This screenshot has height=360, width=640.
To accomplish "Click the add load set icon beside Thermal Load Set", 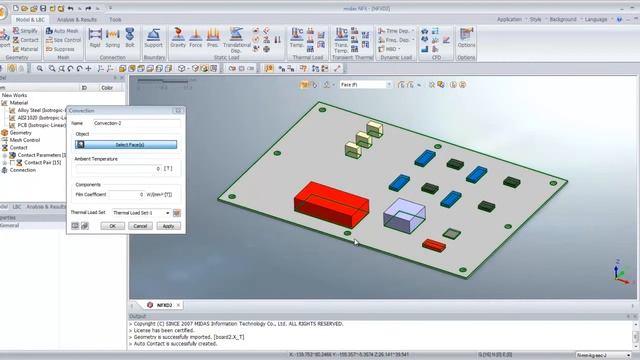I will click(177, 213).
